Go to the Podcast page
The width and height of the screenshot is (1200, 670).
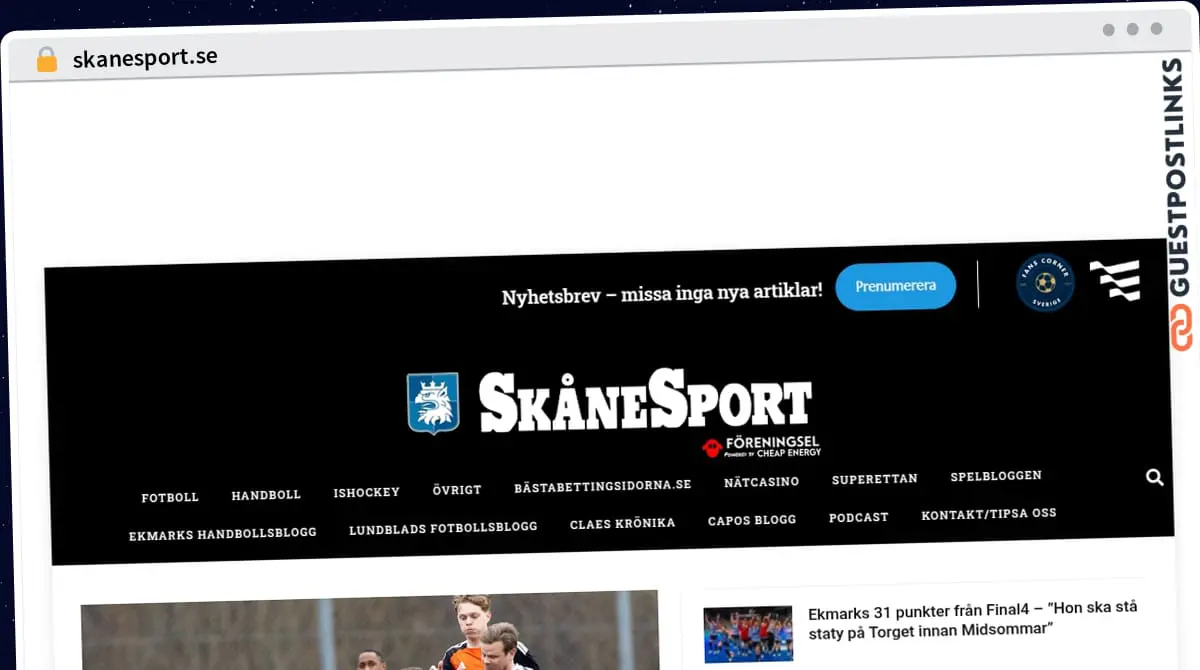858,517
